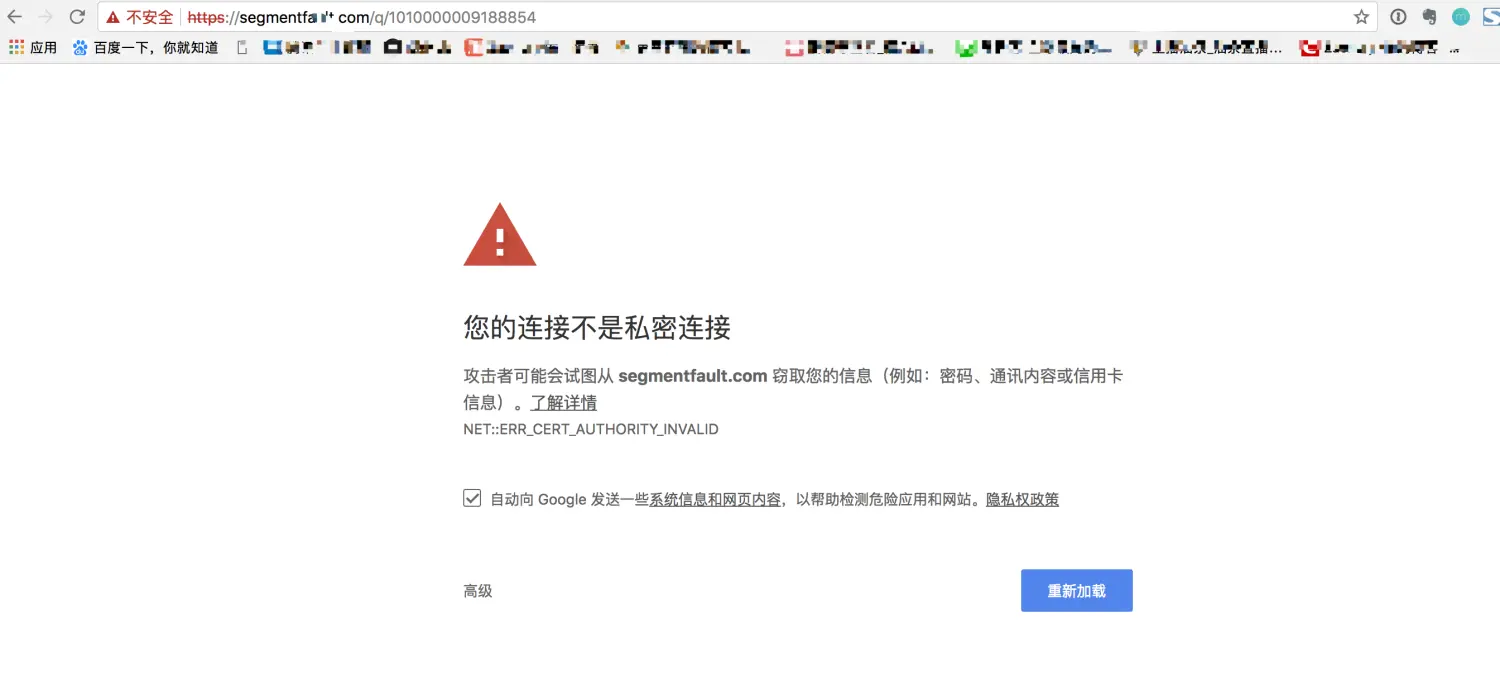The image size is (1500, 691).
Task: Click the forward navigation arrow
Action: point(45,17)
